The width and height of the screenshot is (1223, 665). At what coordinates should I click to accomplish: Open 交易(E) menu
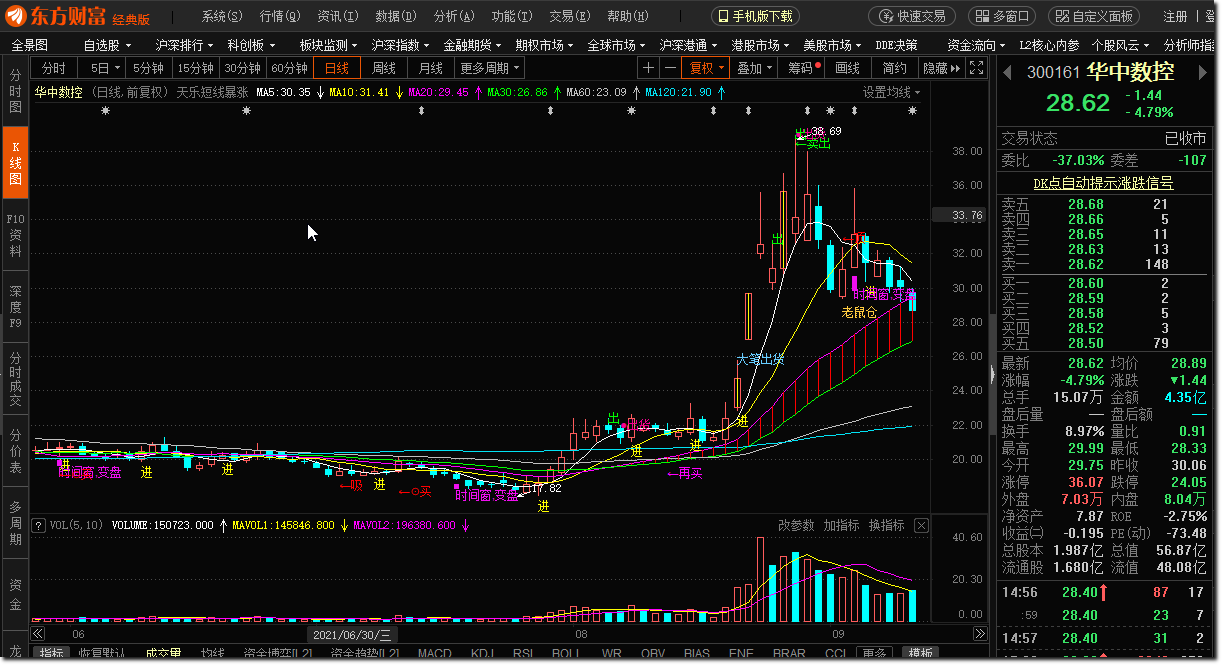pos(570,16)
